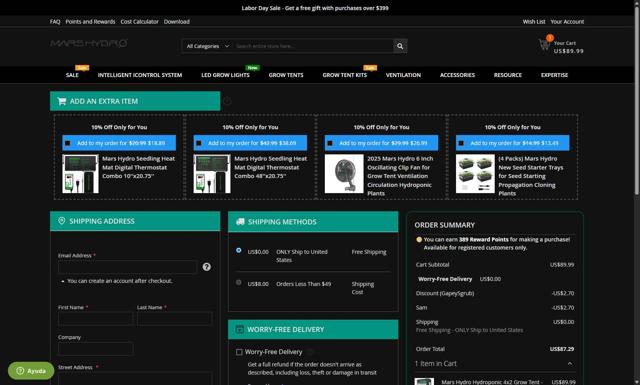
Task: Click the Seed Starter Trays thumbnail
Action: (x=475, y=174)
